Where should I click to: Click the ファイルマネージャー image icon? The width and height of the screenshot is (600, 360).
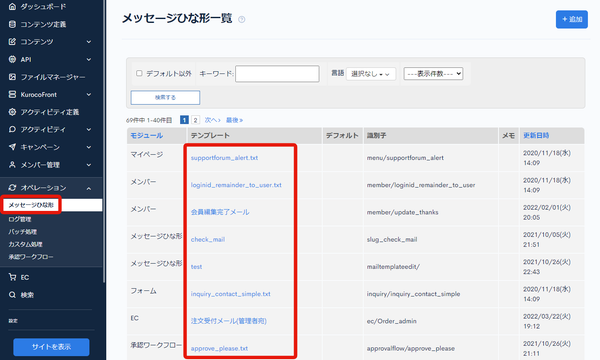12,77
